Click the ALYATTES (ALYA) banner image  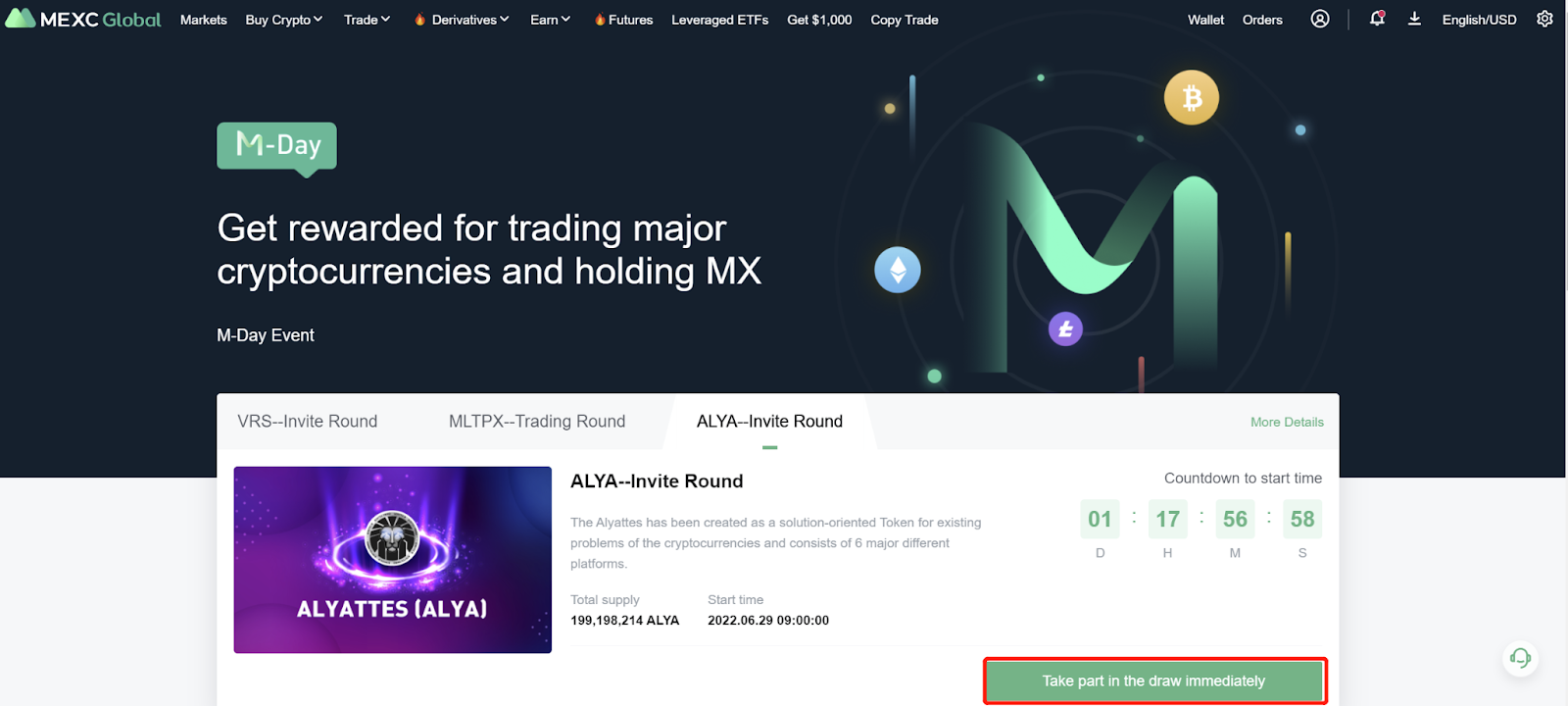[x=392, y=560]
